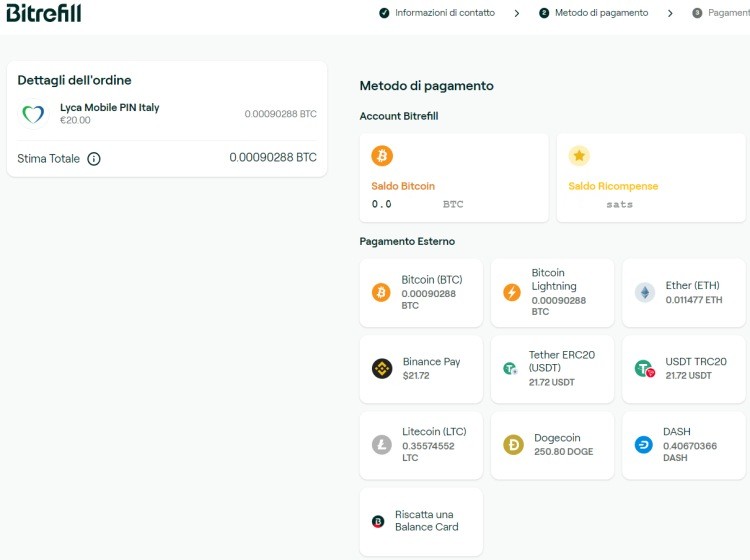Click Lyca Mobile PIN Italy item name

110,107
